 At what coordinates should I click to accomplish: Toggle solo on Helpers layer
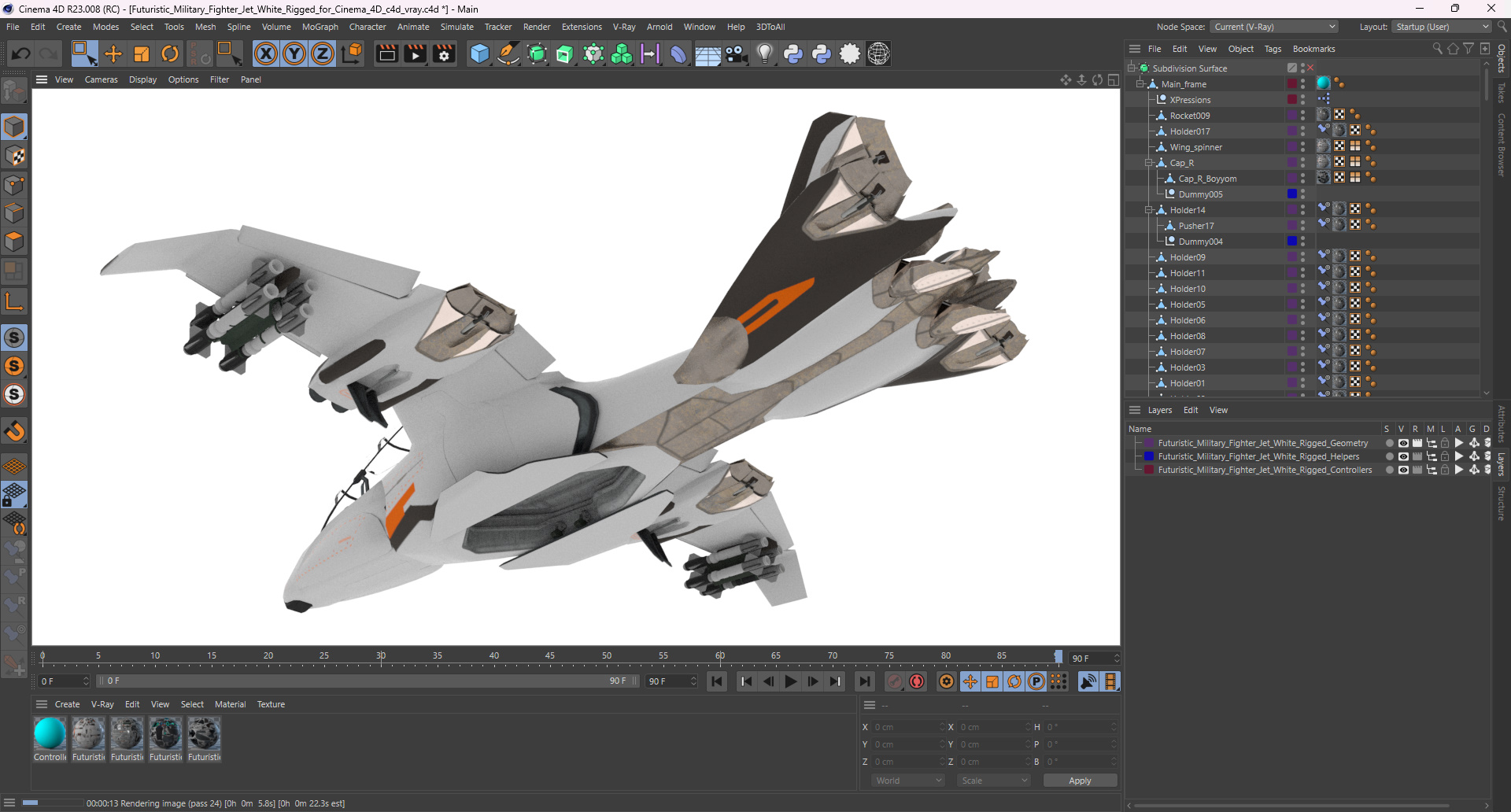tap(1390, 456)
